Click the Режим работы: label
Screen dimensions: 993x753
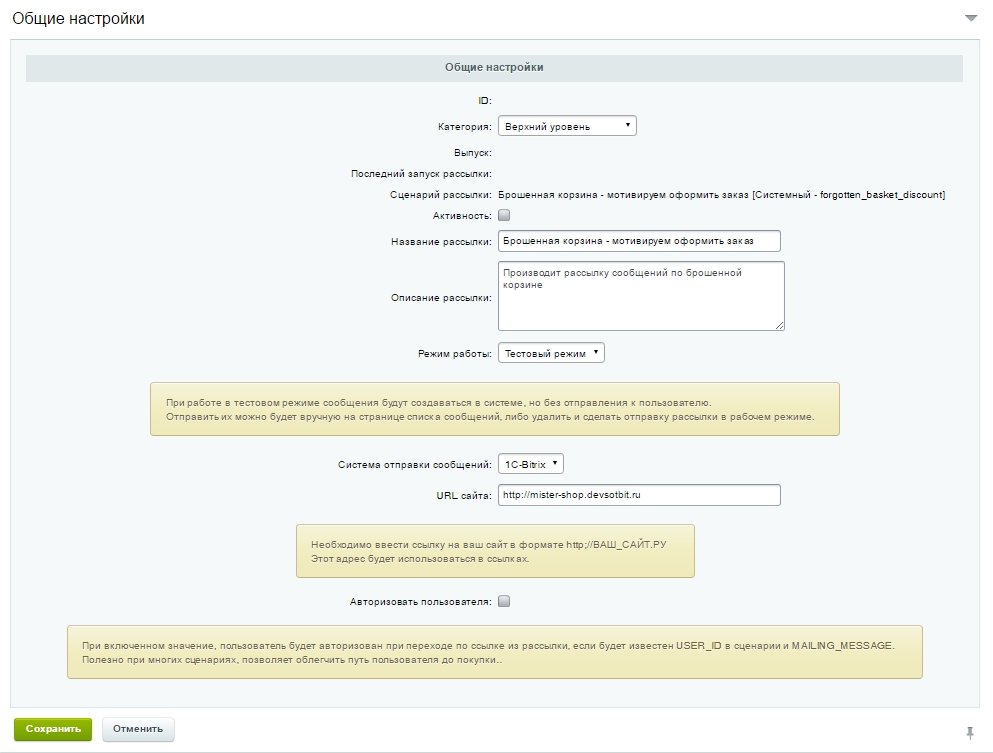455,353
